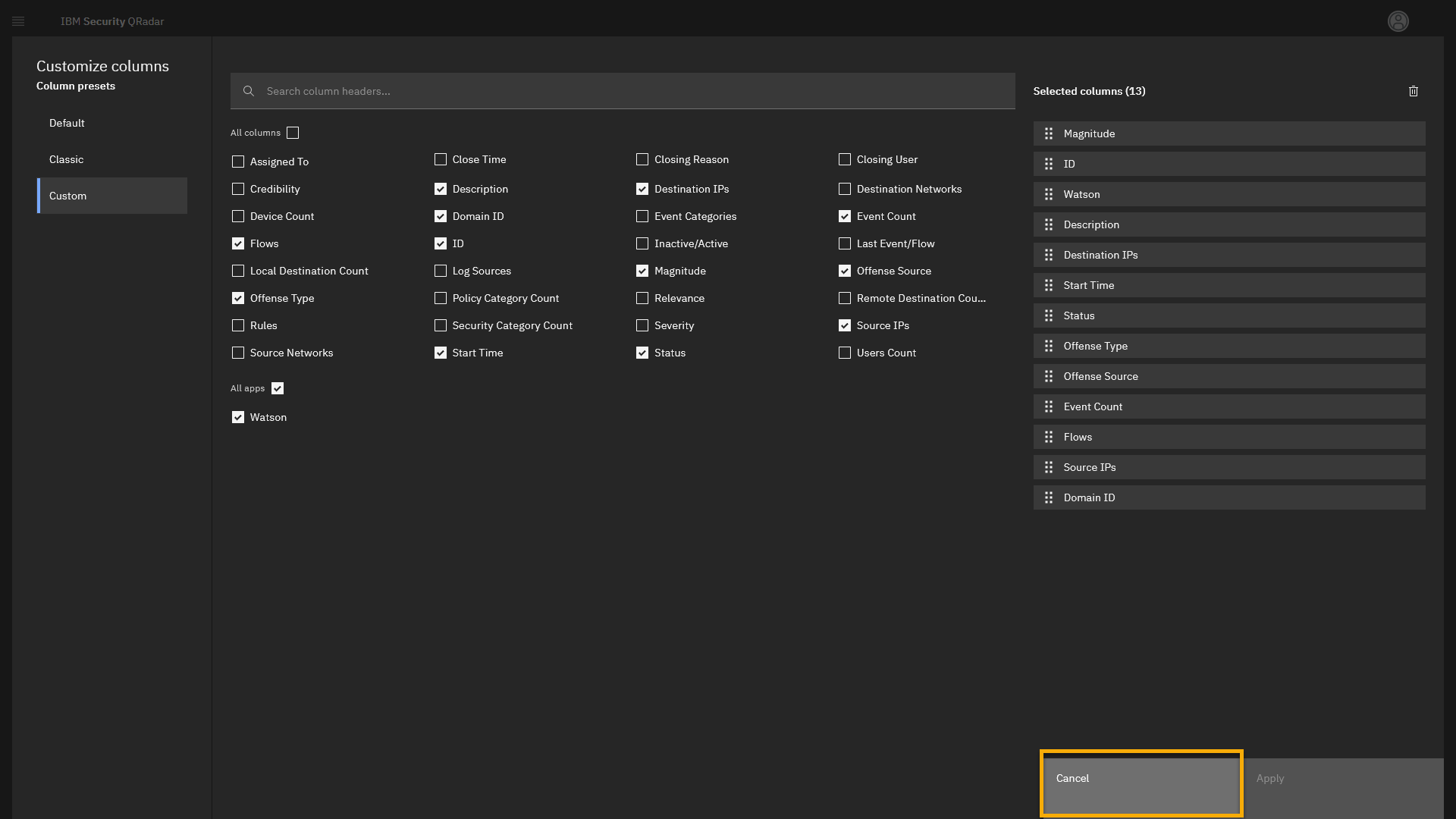Uncheck the Destination IPs column
1456x819 pixels.
[x=642, y=189]
